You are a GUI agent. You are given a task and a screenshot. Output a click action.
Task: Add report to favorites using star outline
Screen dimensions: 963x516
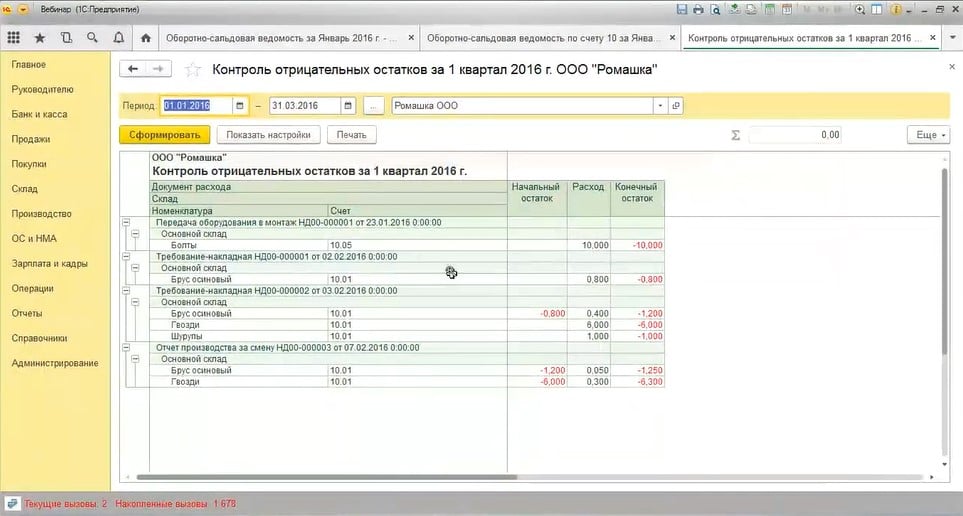pyautogui.click(x=193, y=69)
